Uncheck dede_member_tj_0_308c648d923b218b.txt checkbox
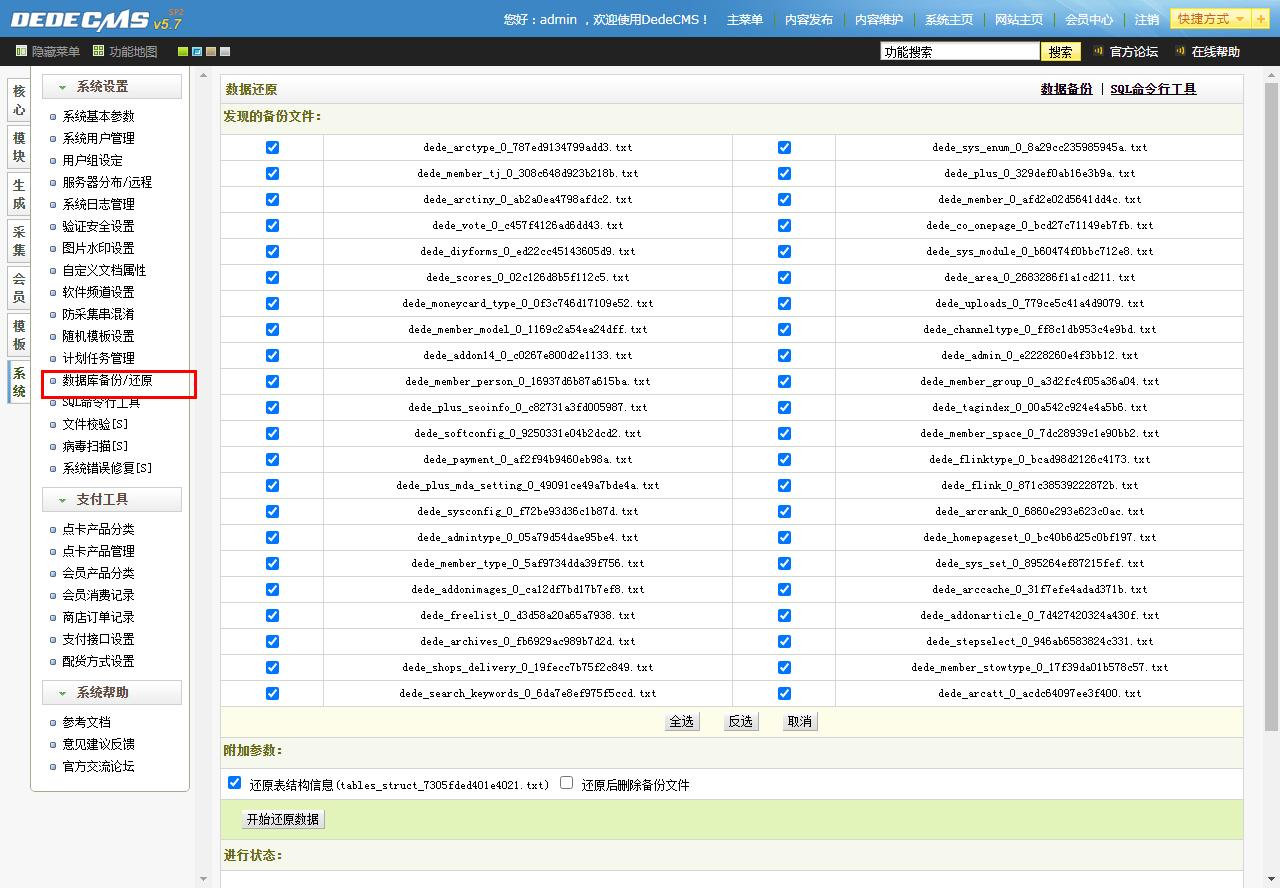 (x=272, y=173)
